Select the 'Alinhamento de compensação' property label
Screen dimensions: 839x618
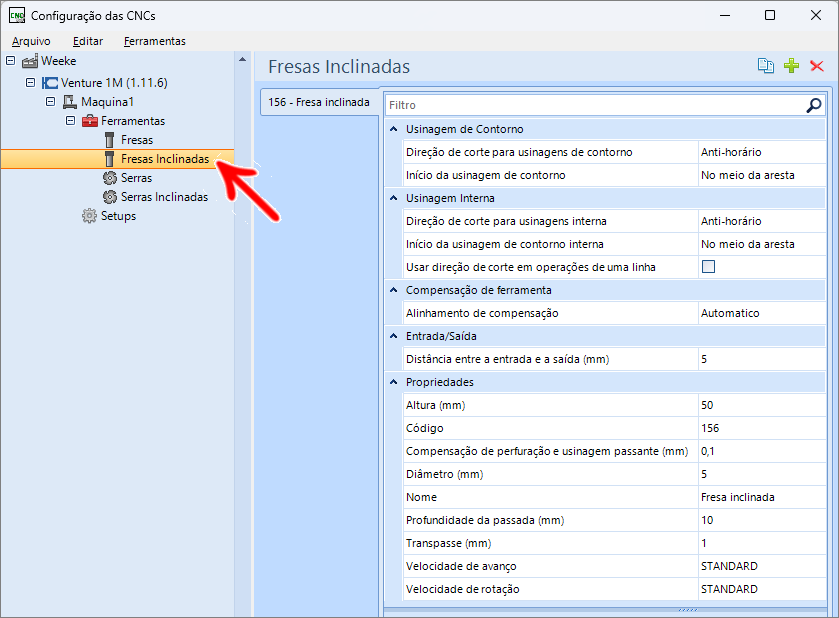[482, 313]
